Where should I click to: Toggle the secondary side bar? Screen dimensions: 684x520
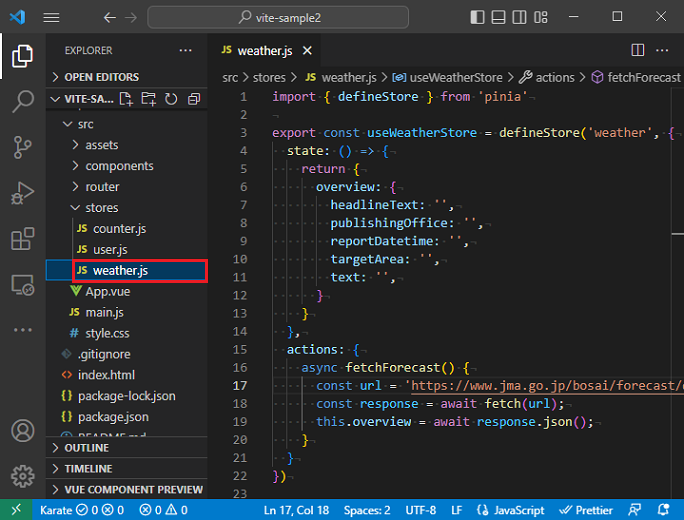pyautogui.click(x=519, y=17)
